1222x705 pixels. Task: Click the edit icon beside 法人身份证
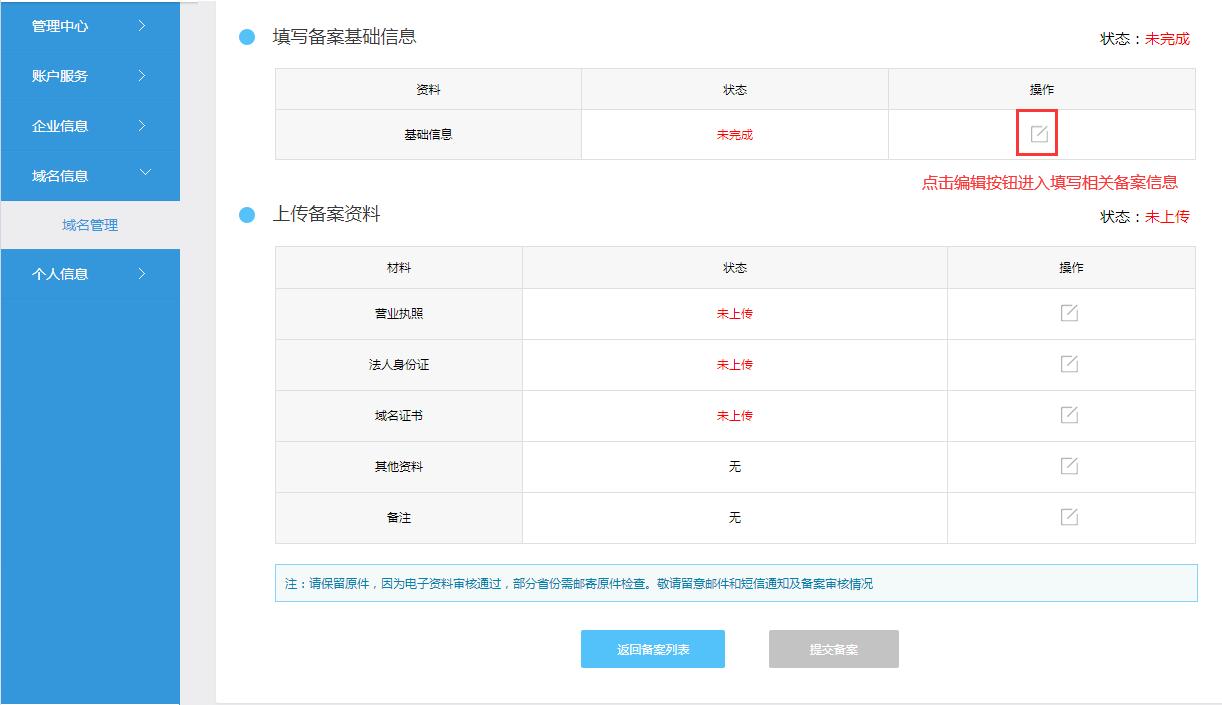(x=1071, y=364)
